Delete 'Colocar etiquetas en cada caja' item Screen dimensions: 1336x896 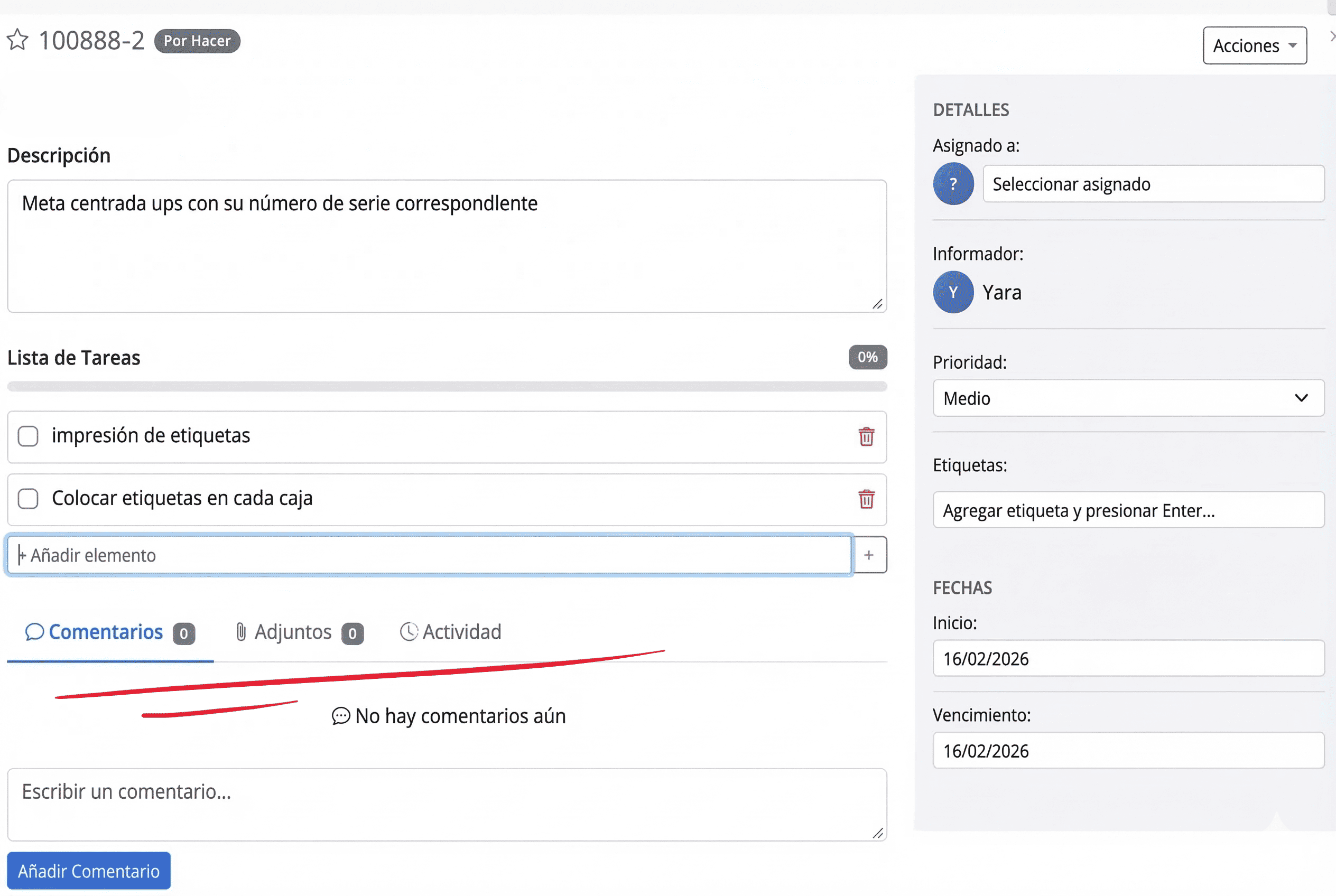pyautogui.click(x=866, y=499)
